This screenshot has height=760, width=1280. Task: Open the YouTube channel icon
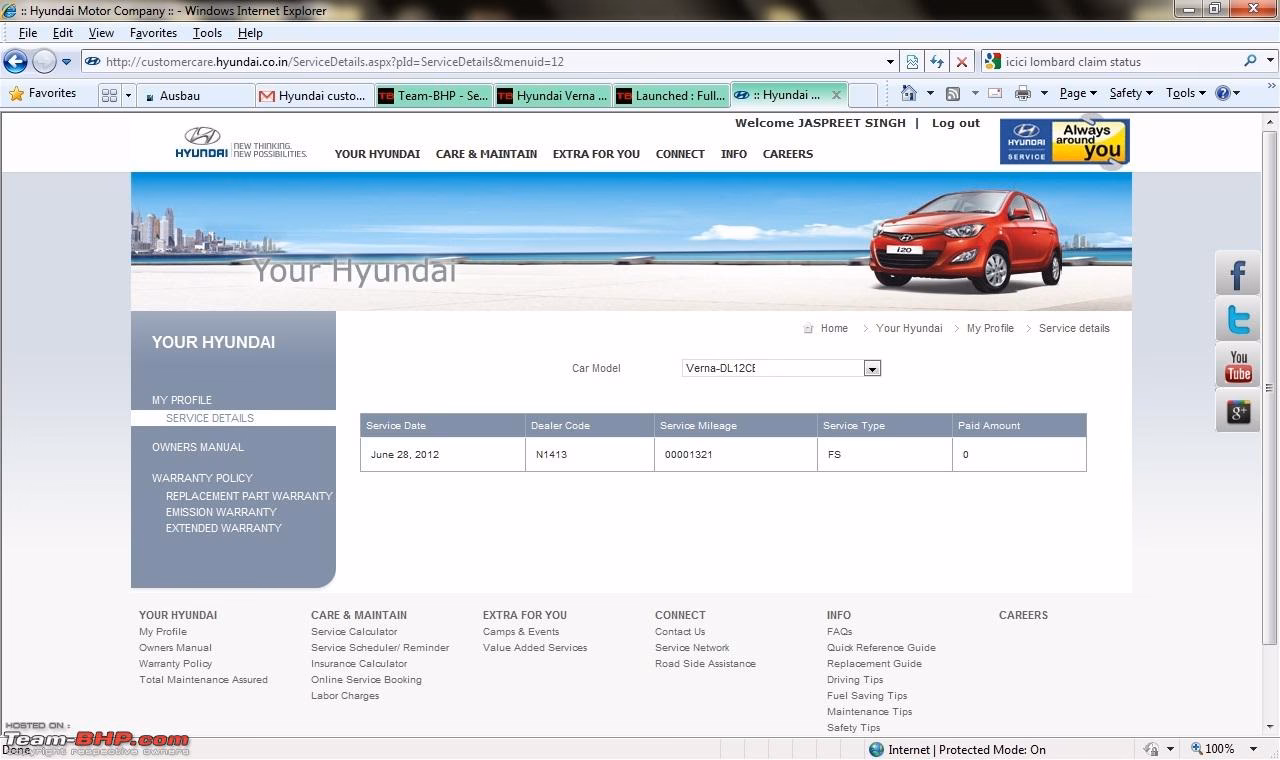pos(1237,364)
